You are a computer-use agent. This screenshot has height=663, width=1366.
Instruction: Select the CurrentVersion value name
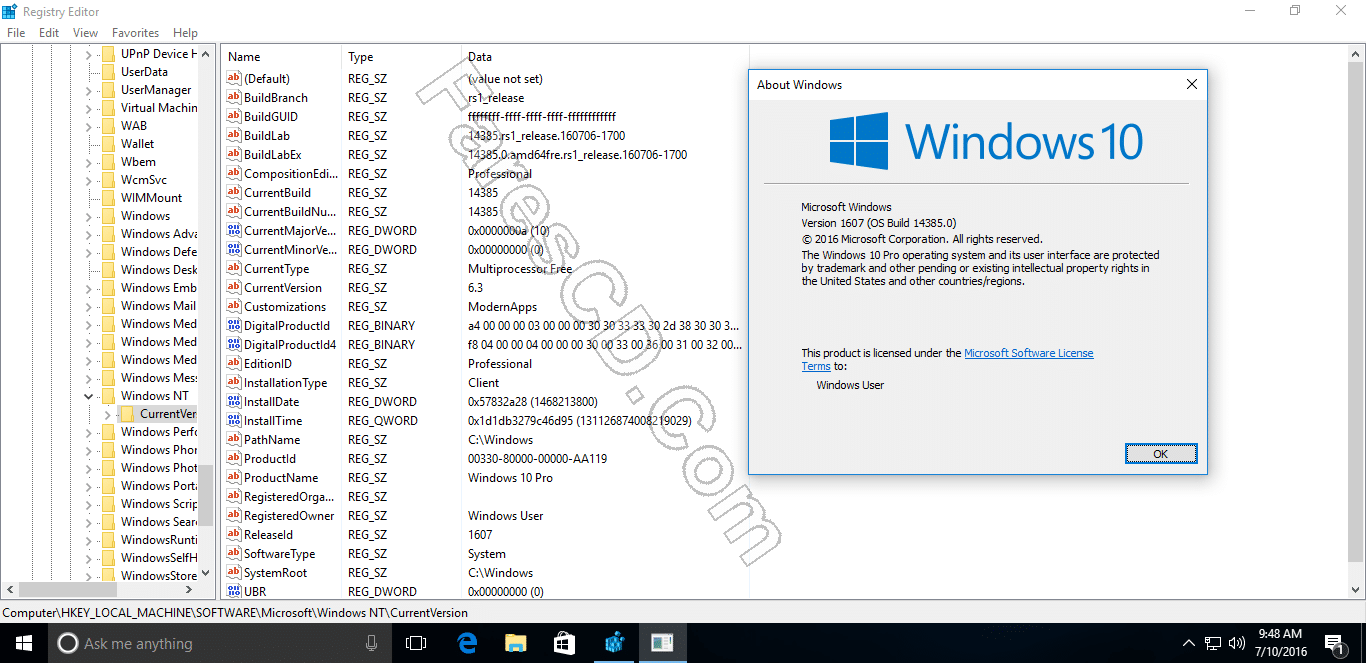[284, 288]
